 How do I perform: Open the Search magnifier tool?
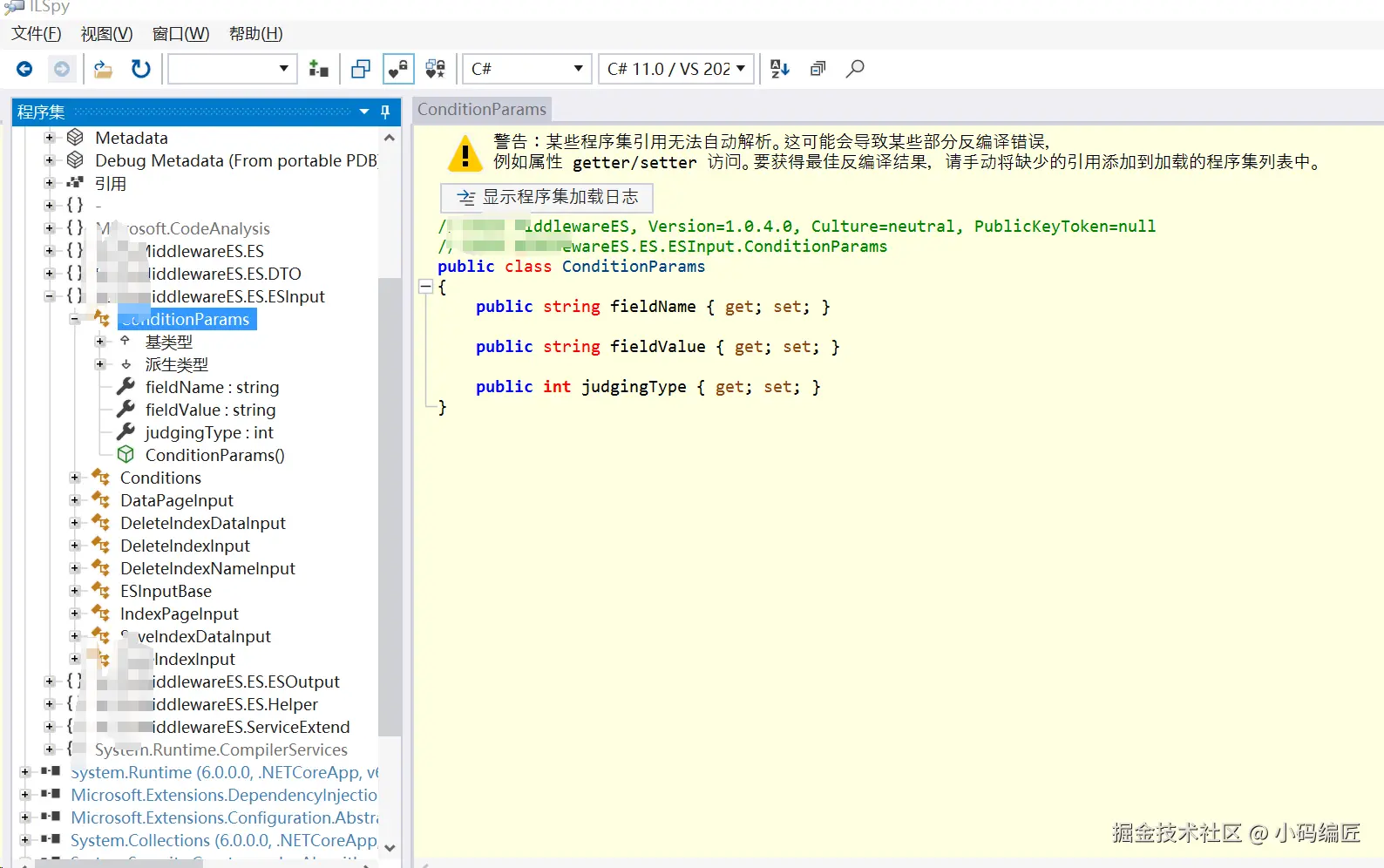855,69
